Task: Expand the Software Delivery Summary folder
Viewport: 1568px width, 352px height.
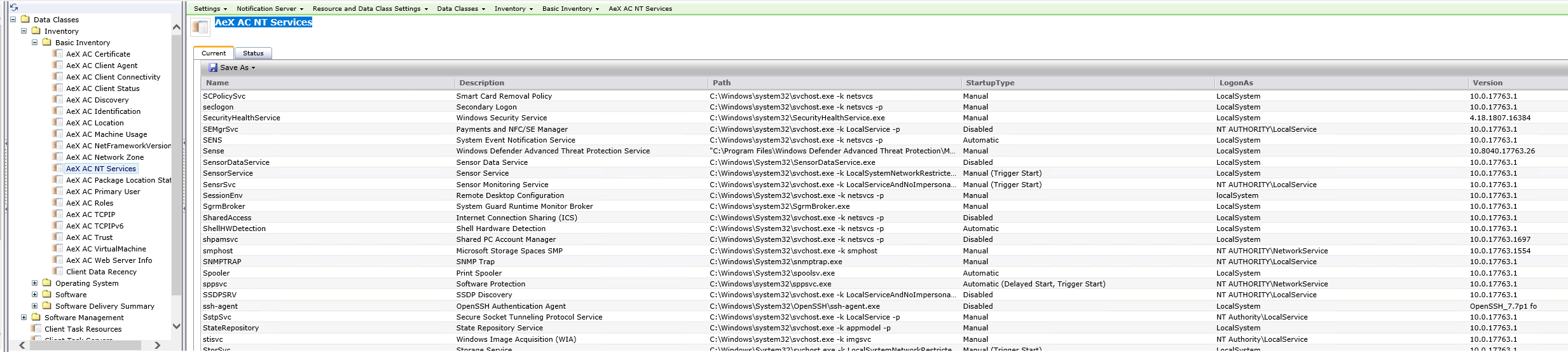Action: tap(35, 306)
